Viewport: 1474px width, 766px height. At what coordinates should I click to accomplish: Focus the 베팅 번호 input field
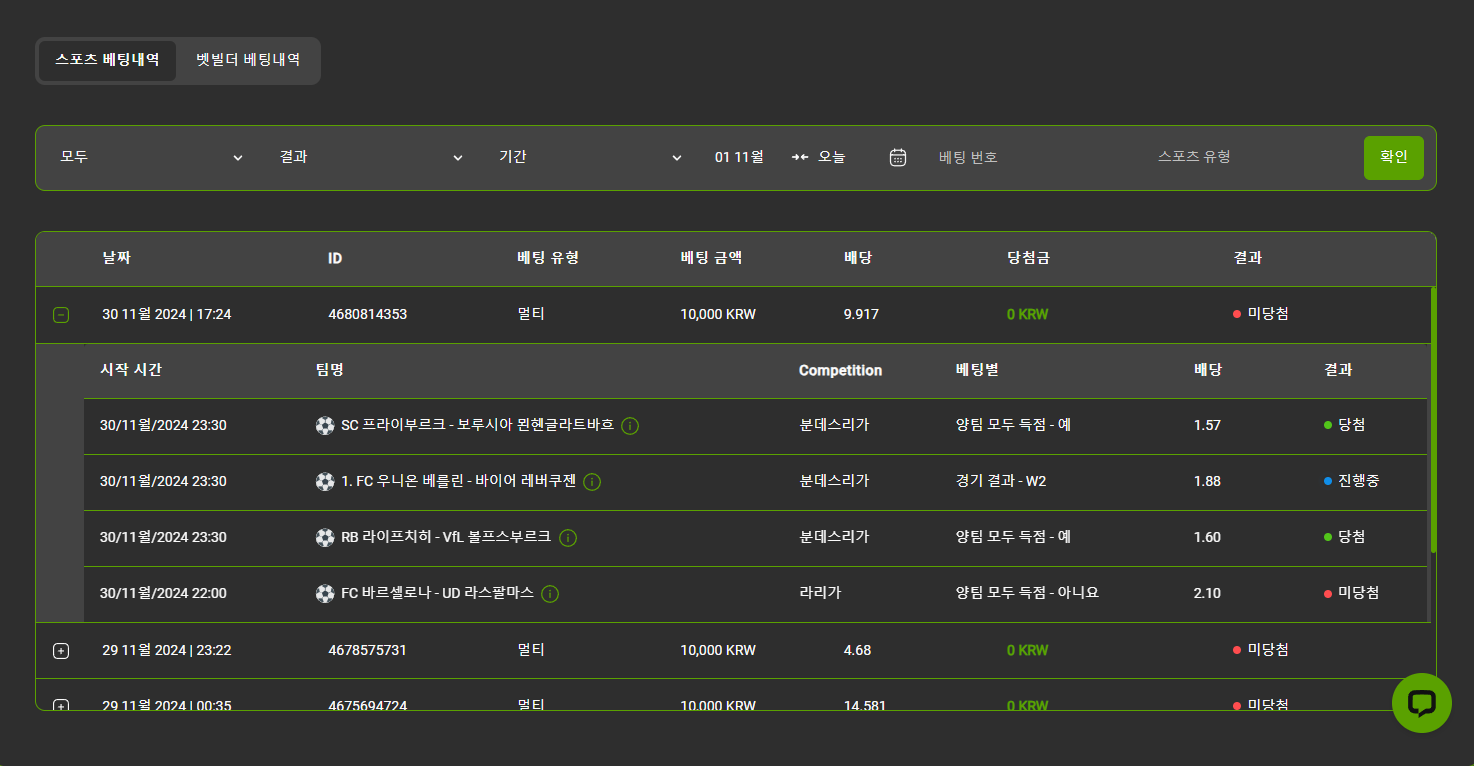click(1030, 157)
